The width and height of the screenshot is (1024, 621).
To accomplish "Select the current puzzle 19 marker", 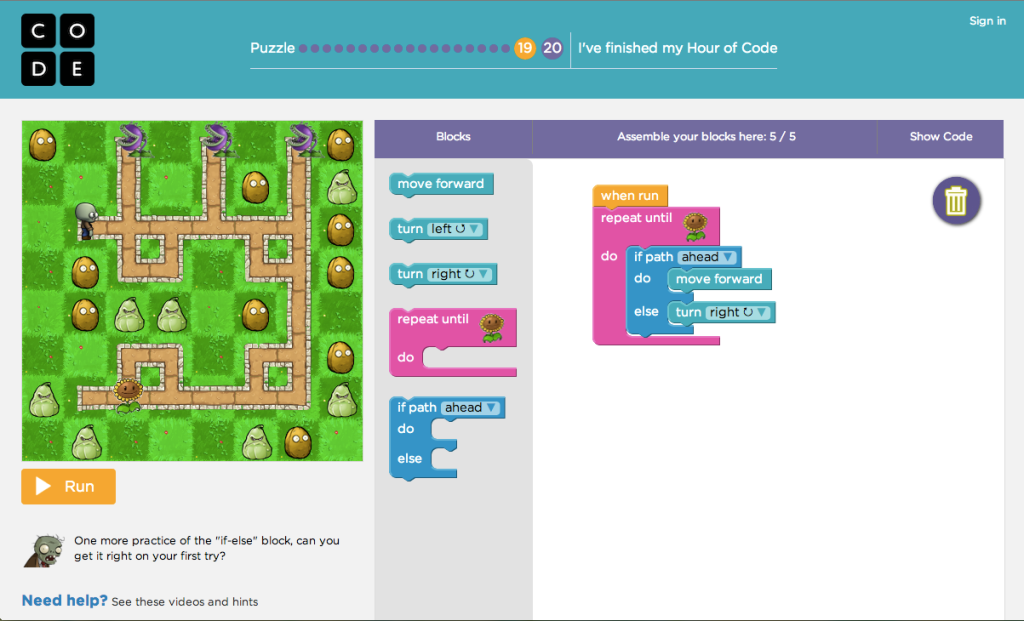I will pos(525,48).
